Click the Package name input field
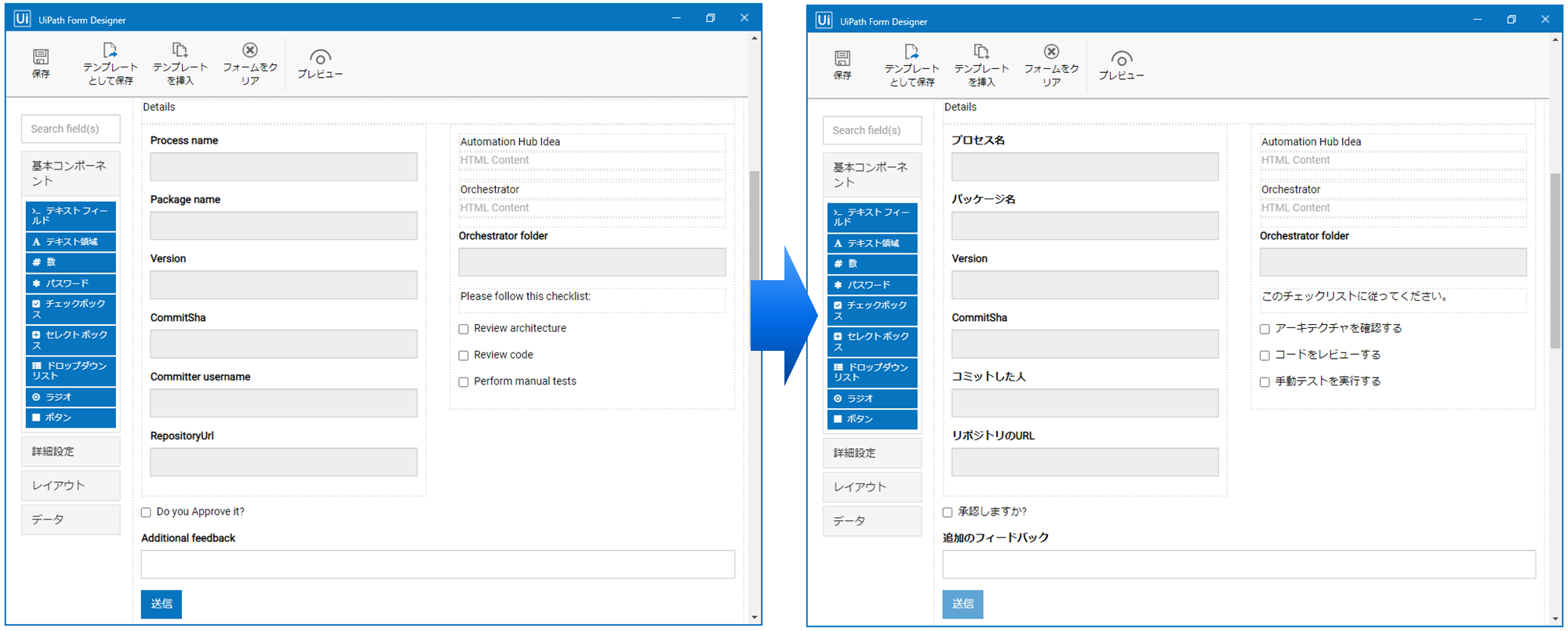 (x=284, y=226)
